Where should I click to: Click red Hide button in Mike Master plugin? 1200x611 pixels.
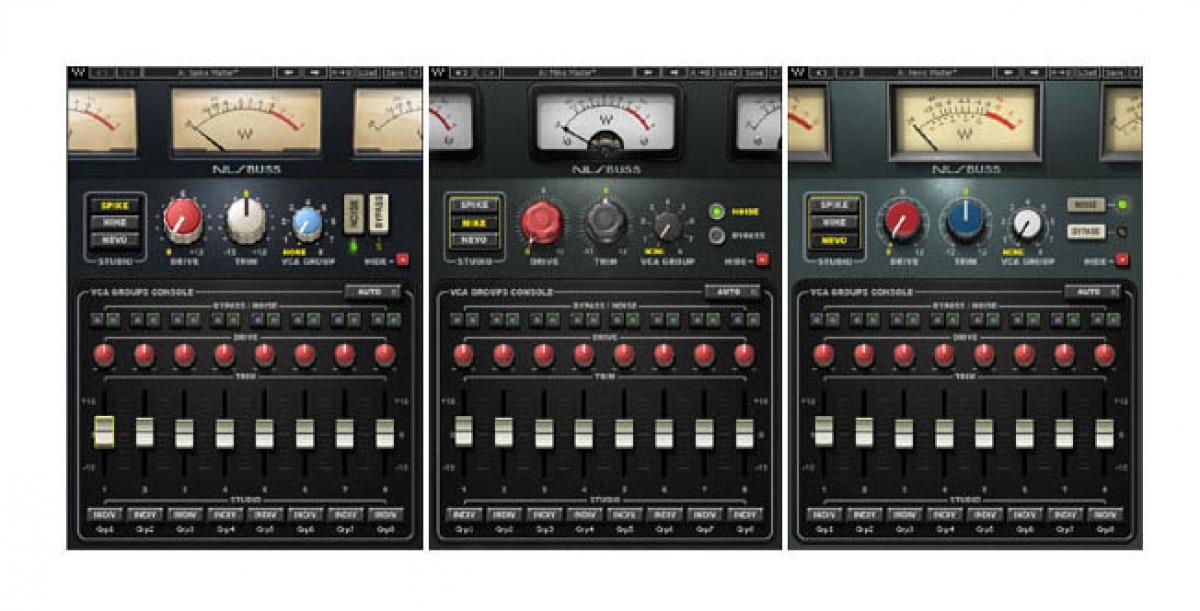click(x=763, y=260)
